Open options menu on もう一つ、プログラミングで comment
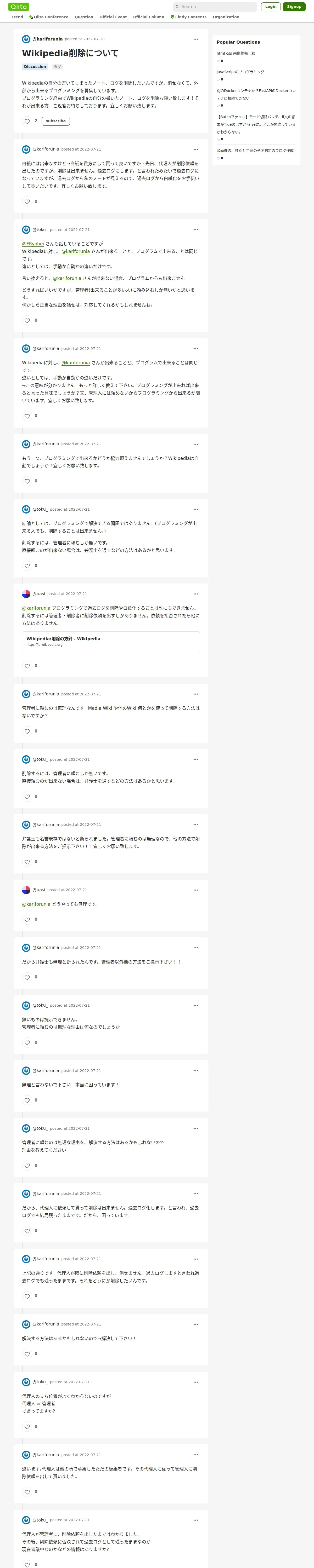314x1568 pixels. (196, 444)
